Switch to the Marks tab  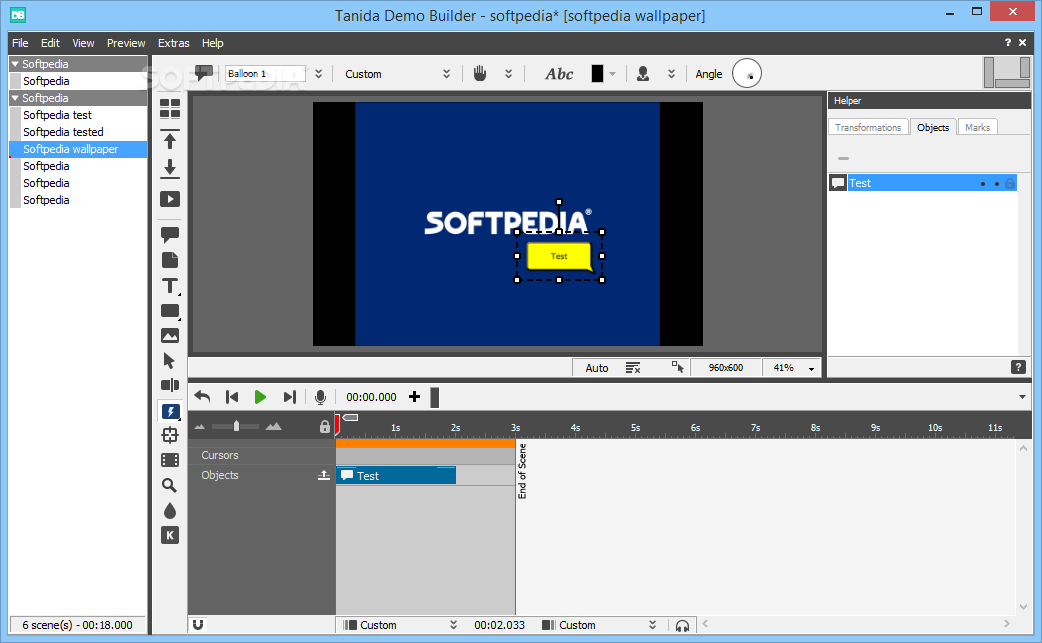coord(978,128)
